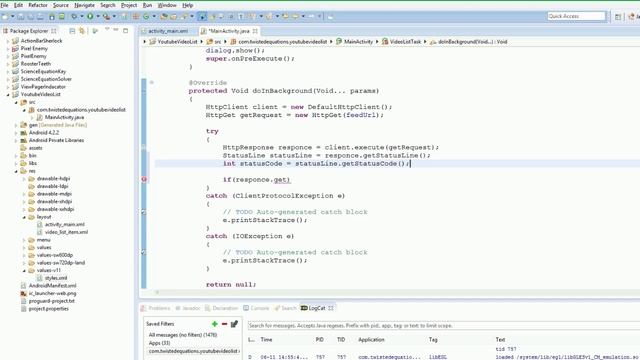Viewport: 640px width, 360px height.
Task: Switch to the Problems view tab
Action: point(156,308)
